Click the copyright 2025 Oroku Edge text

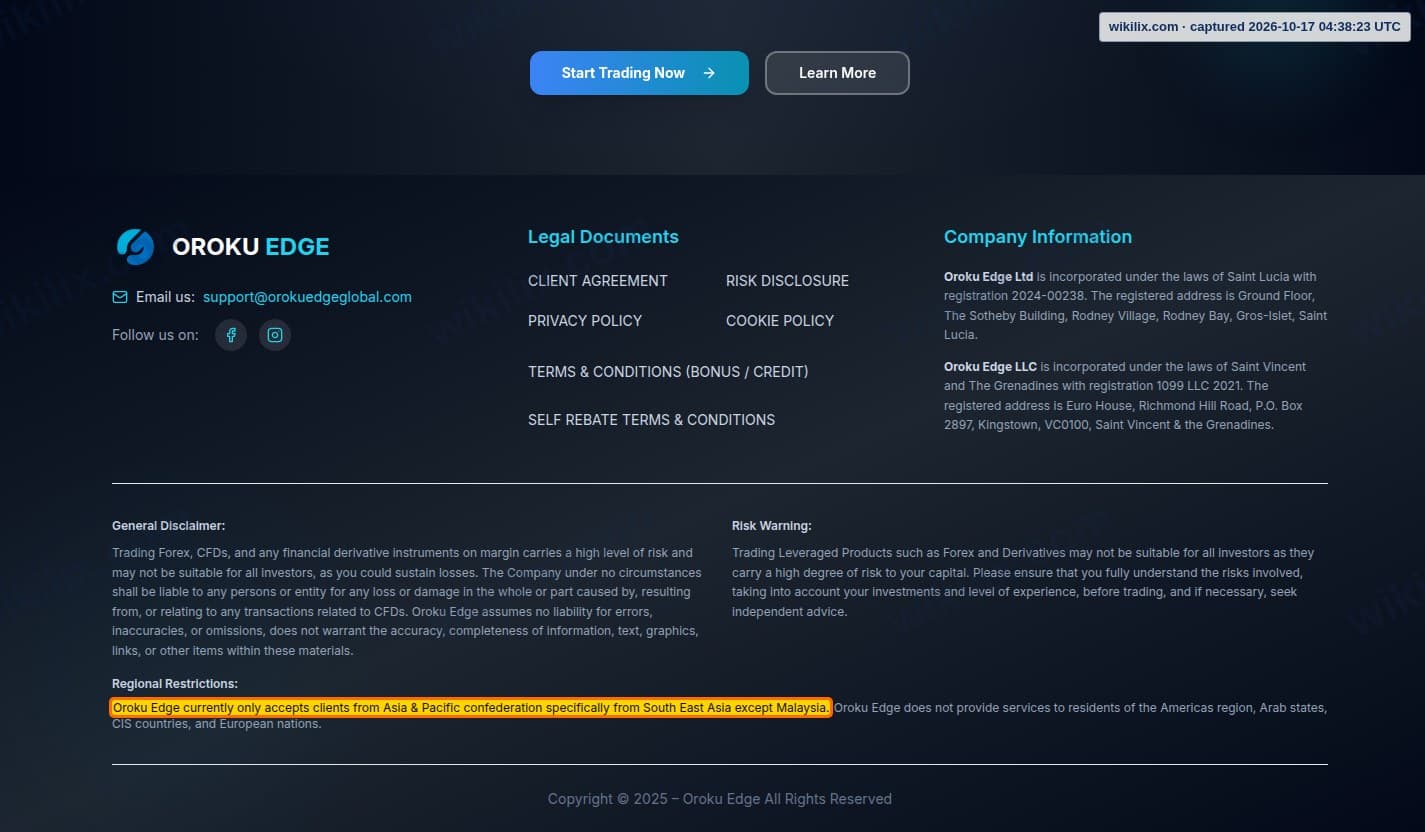(x=720, y=799)
